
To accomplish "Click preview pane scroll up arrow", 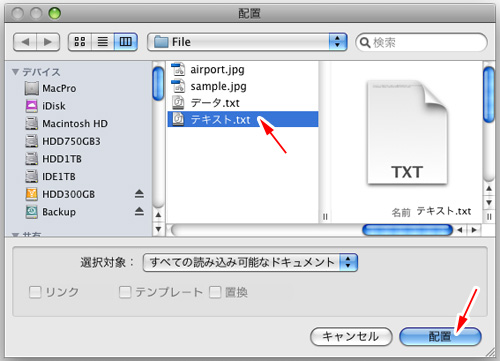I will (x=489, y=189).
